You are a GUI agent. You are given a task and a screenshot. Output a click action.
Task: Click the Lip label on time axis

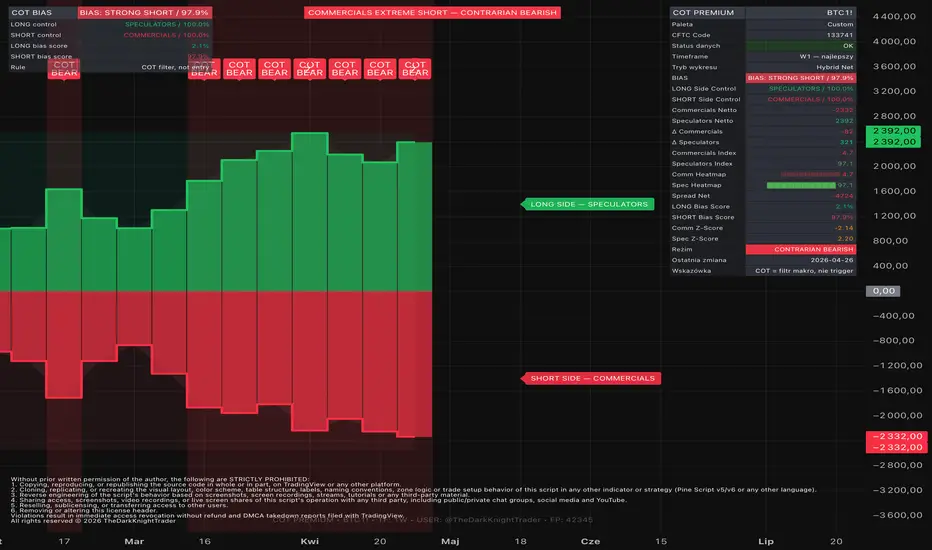coord(766,541)
